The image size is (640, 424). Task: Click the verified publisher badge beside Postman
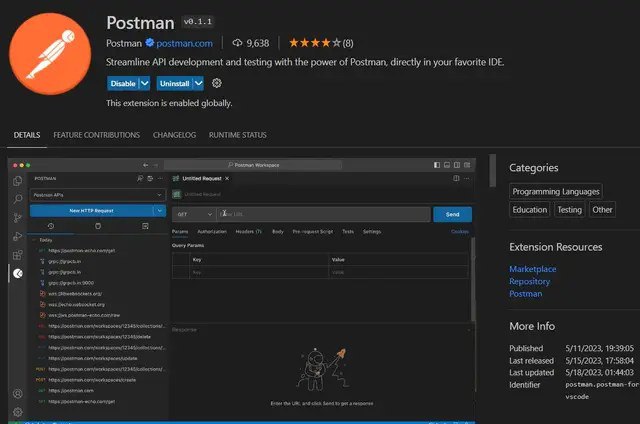(149, 42)
